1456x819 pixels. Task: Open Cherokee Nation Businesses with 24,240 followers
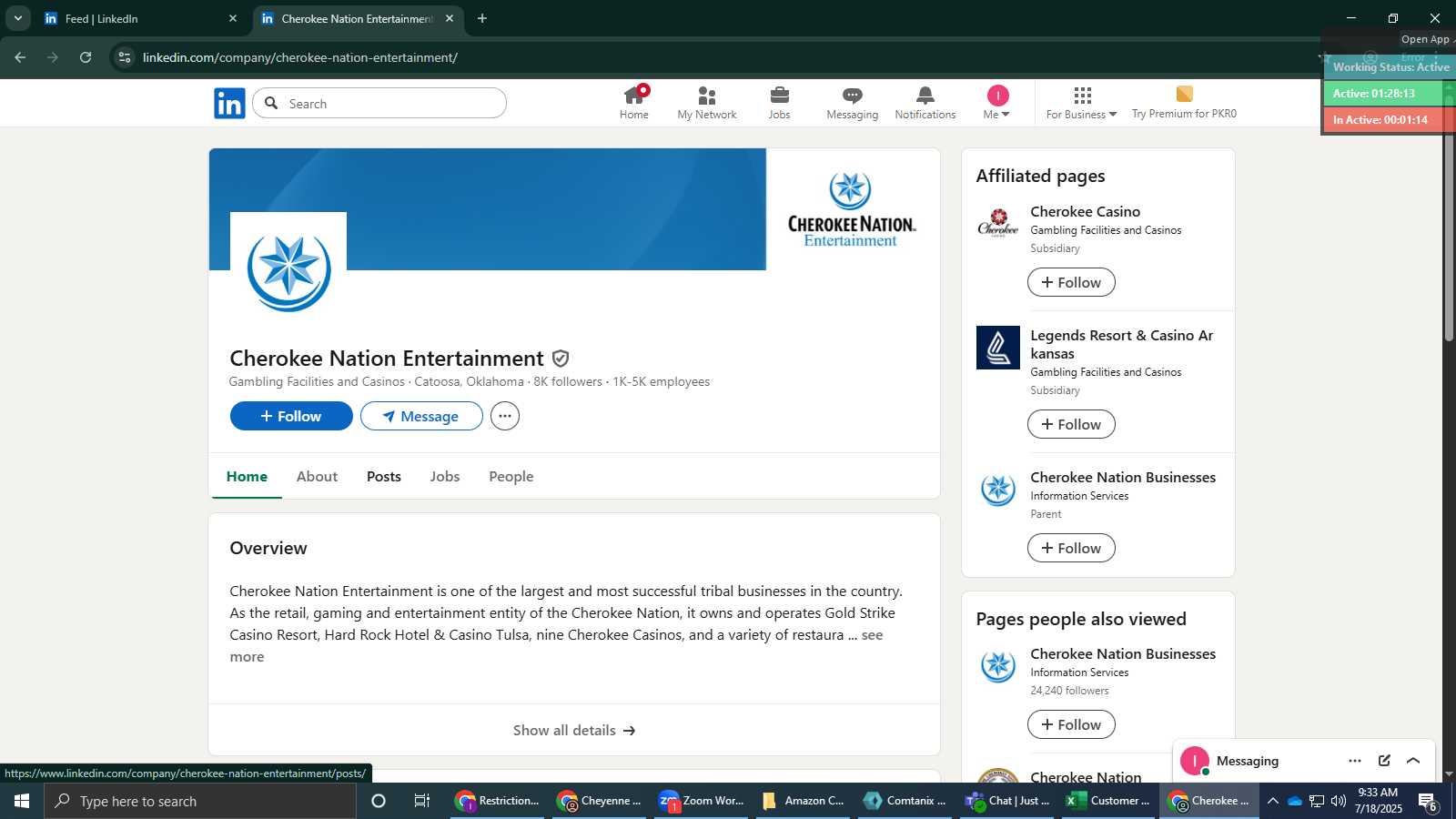click(x=1123, y=653)
